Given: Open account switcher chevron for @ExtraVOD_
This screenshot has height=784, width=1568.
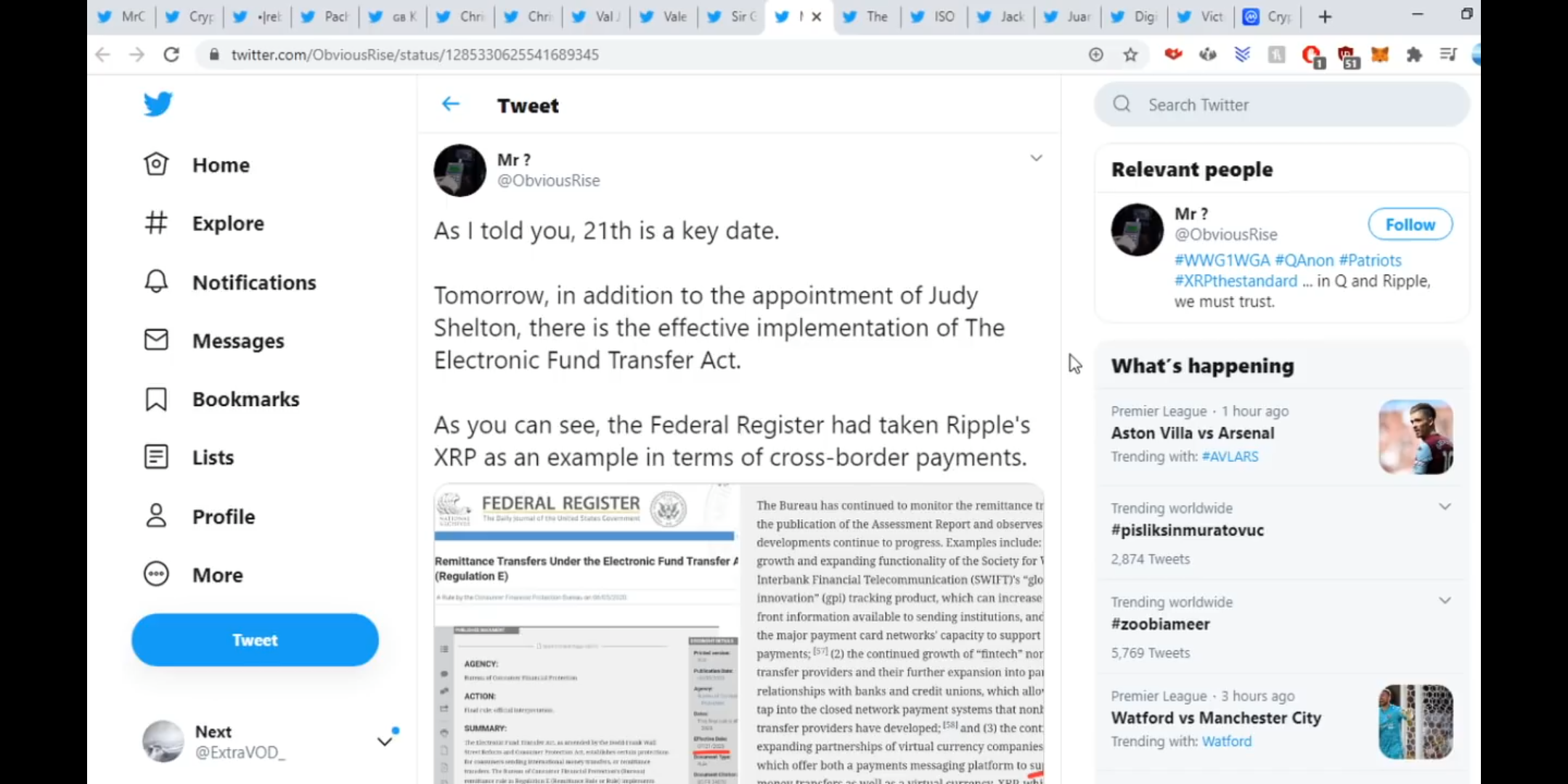Looking at the screenshot, I should point(385,741).
